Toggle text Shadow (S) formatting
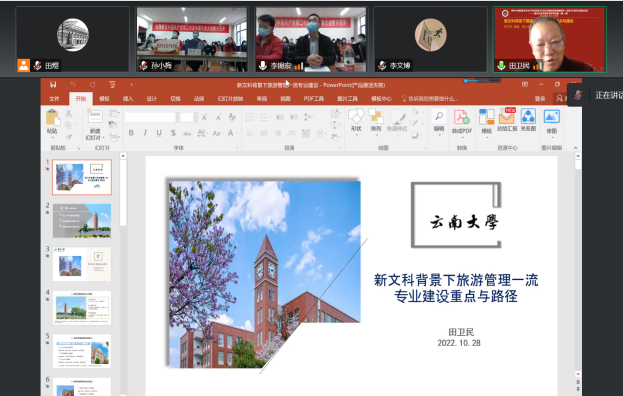The width and height of the screenshot is (623, 396). pyautogui.click(x=173, y=133)
